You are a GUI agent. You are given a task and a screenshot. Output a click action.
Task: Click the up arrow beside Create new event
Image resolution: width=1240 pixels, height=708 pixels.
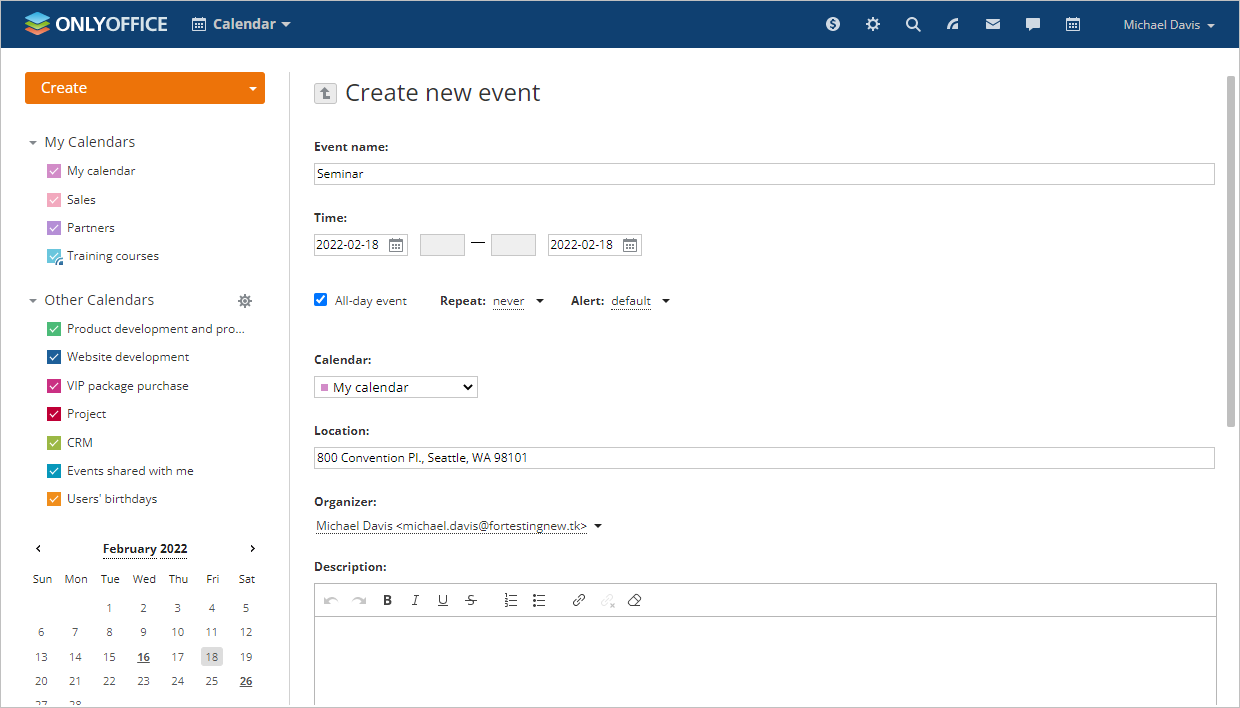(325, 93)
